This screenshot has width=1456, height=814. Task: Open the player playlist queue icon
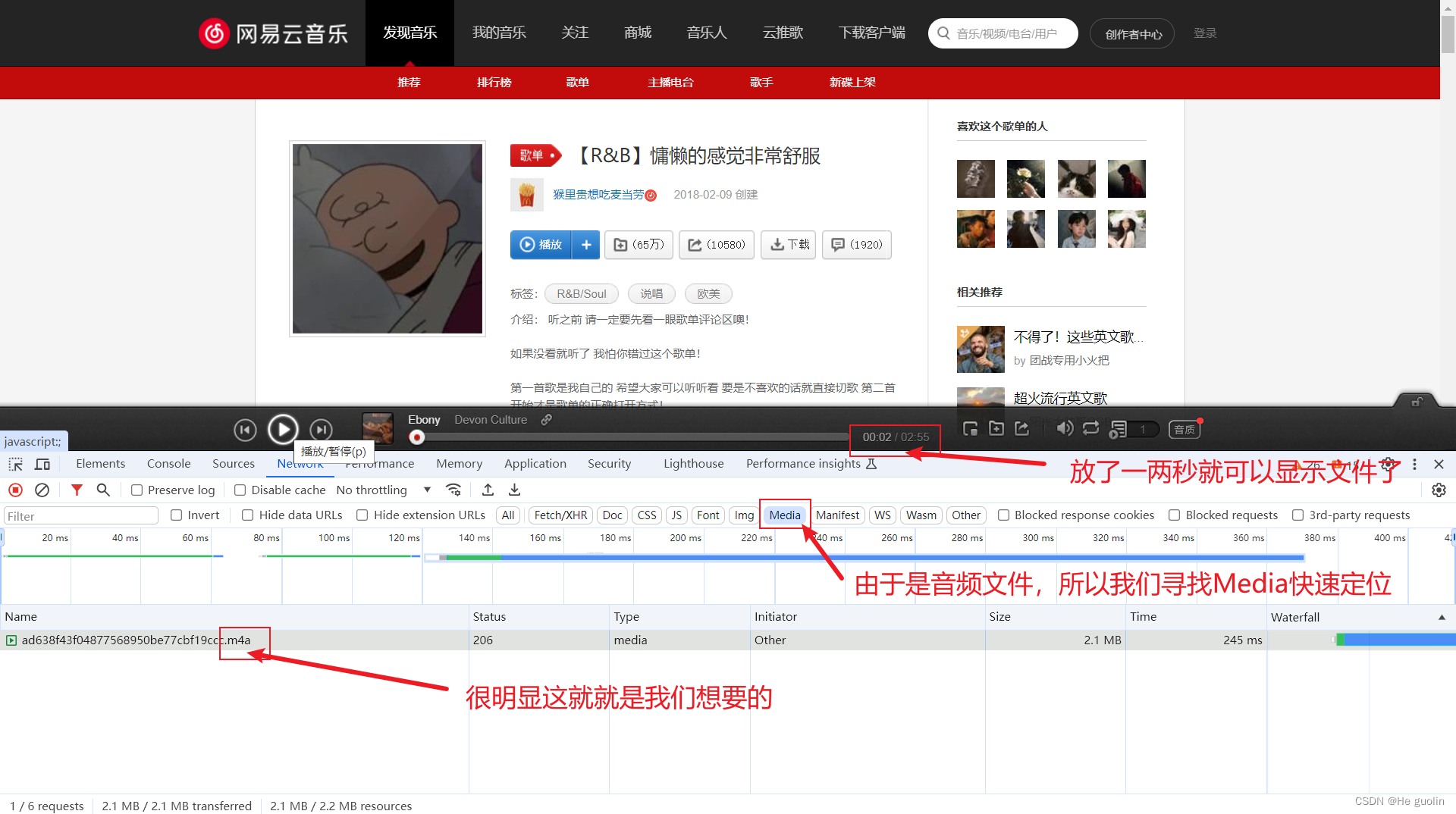[x=1118, y=430]
